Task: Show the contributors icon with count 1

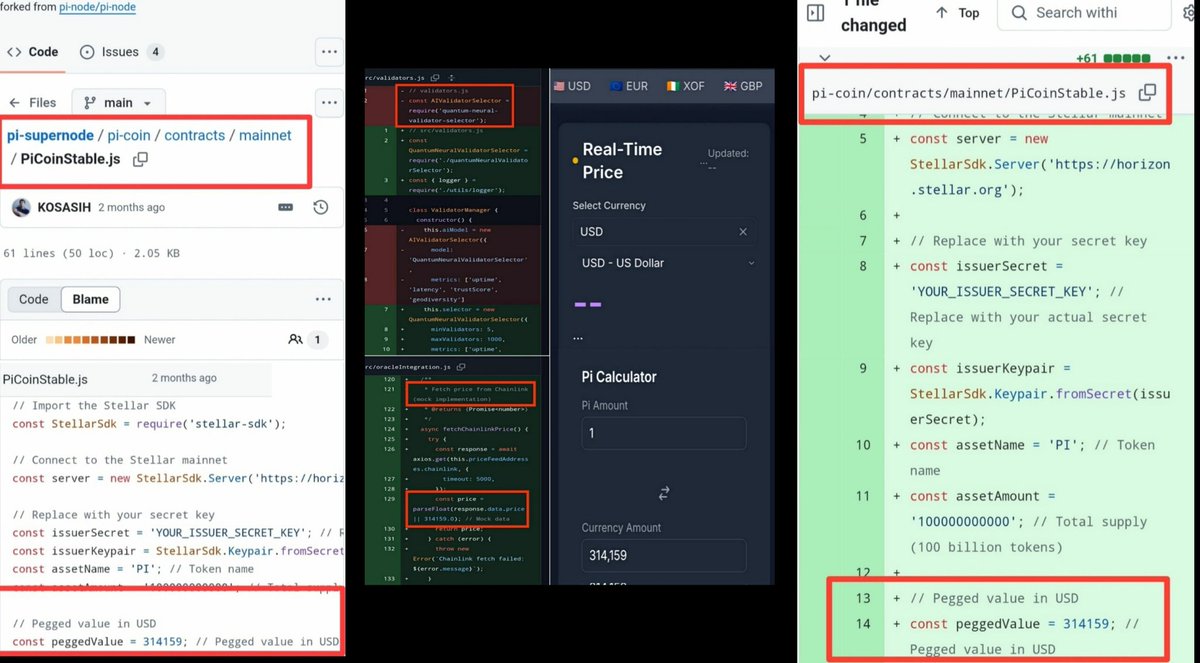Action: [x=306, y=339]
